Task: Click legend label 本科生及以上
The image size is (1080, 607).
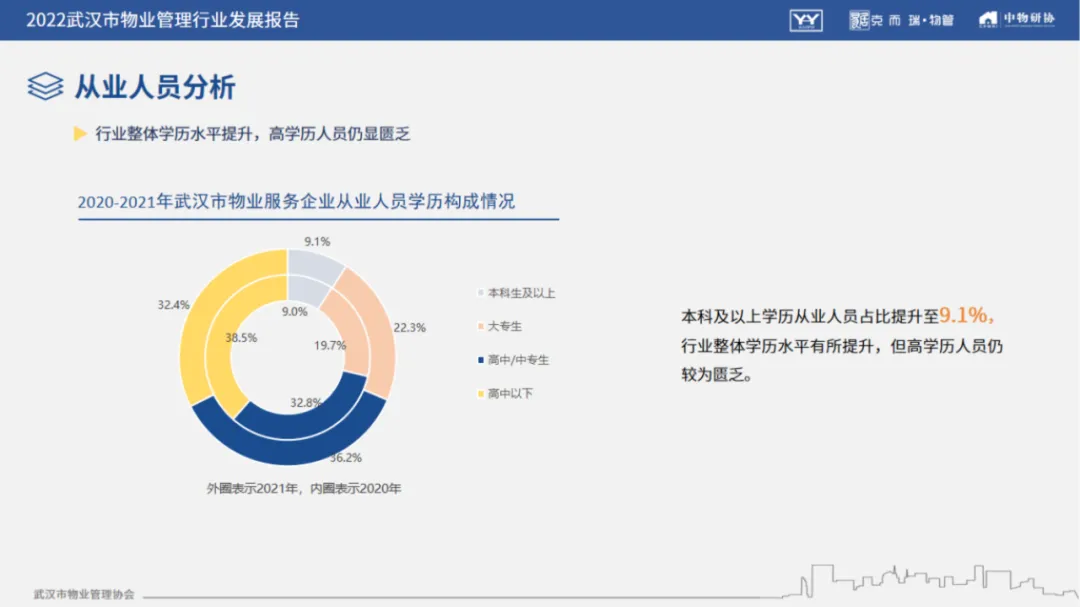Action: 521,293
